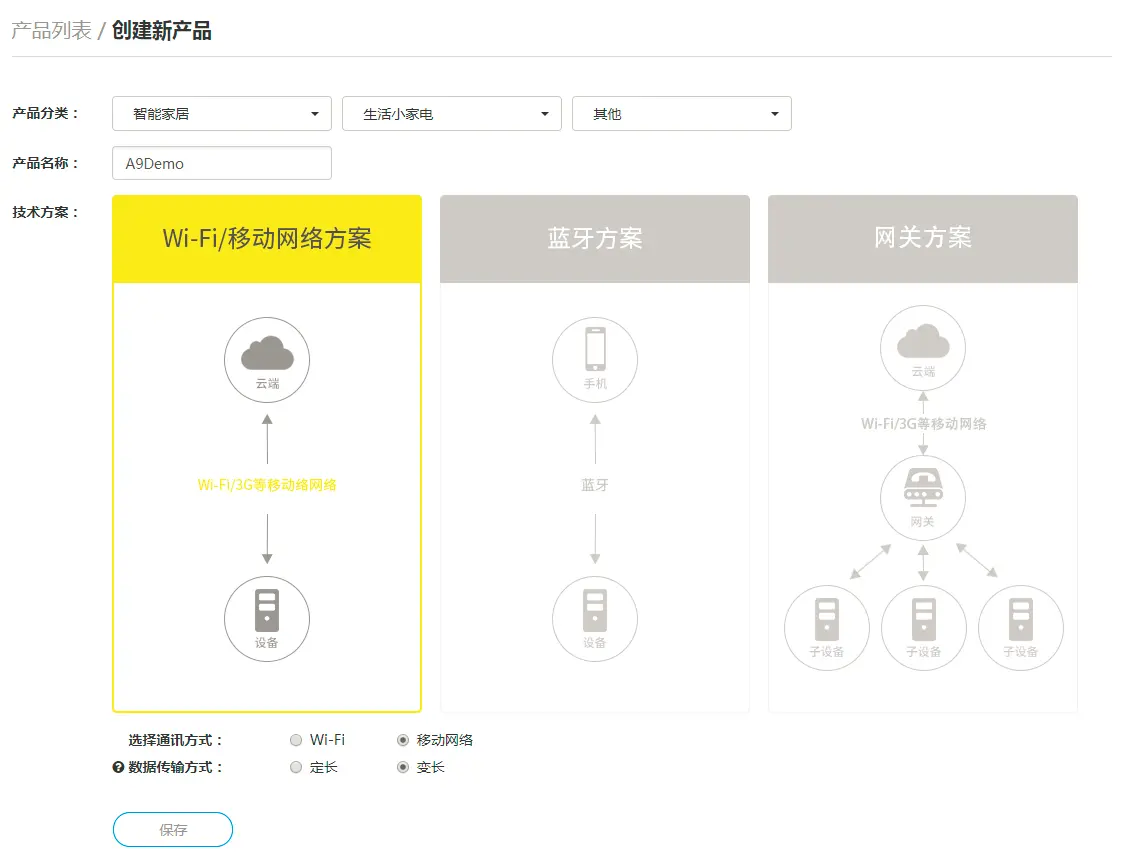Click the 产品列表 breadcrumb link
The height and width of the screenshot is (863, 1129).
point(52,31)
